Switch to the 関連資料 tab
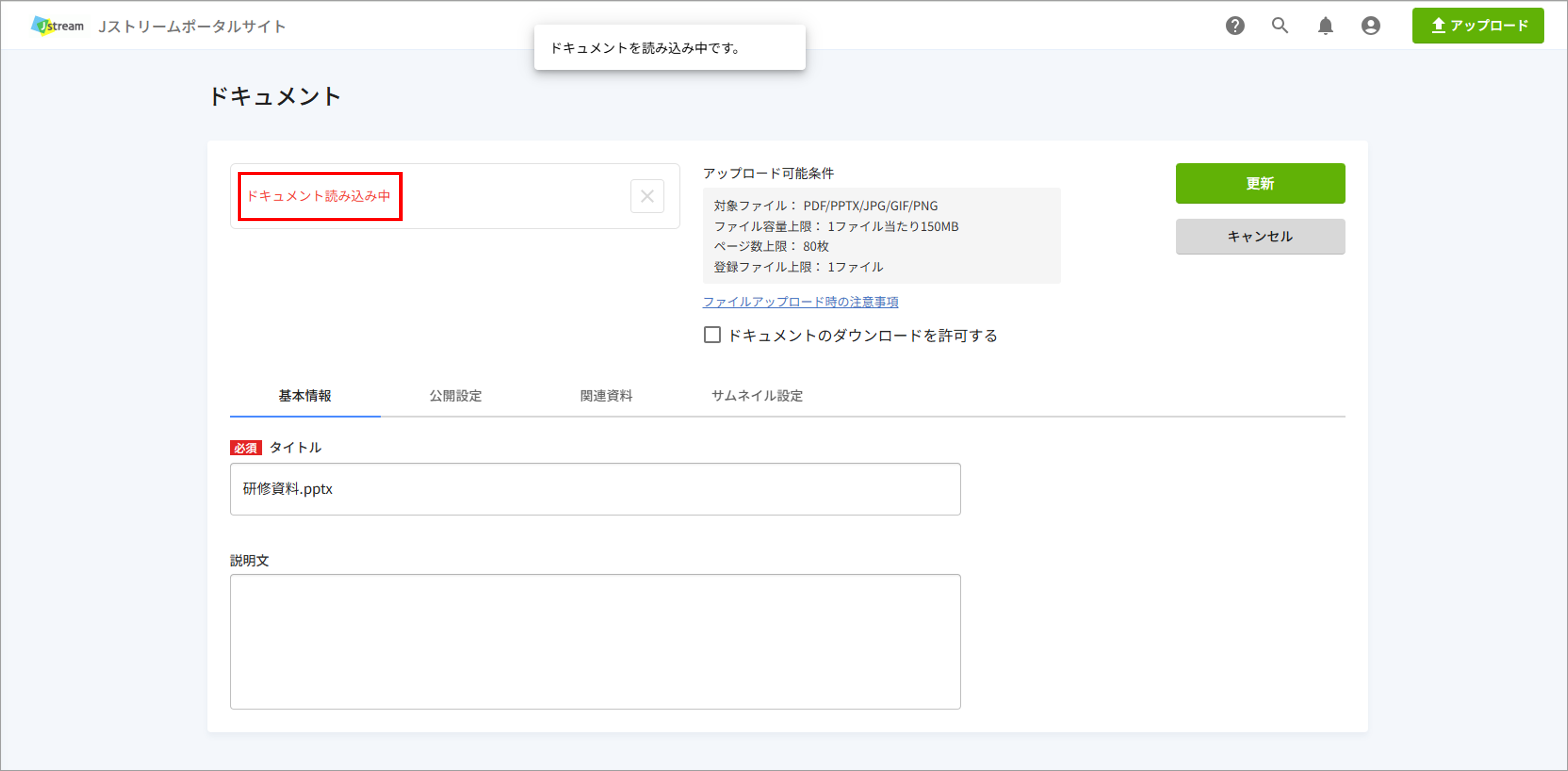 pyautogui.click(x=606, y=396)
